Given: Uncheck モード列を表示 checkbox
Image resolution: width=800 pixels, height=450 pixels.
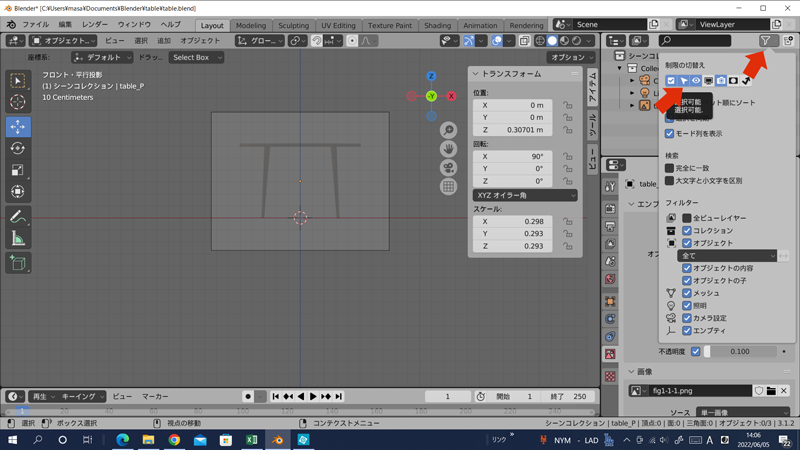Looking at the screenshot, I should click(669, 134).
